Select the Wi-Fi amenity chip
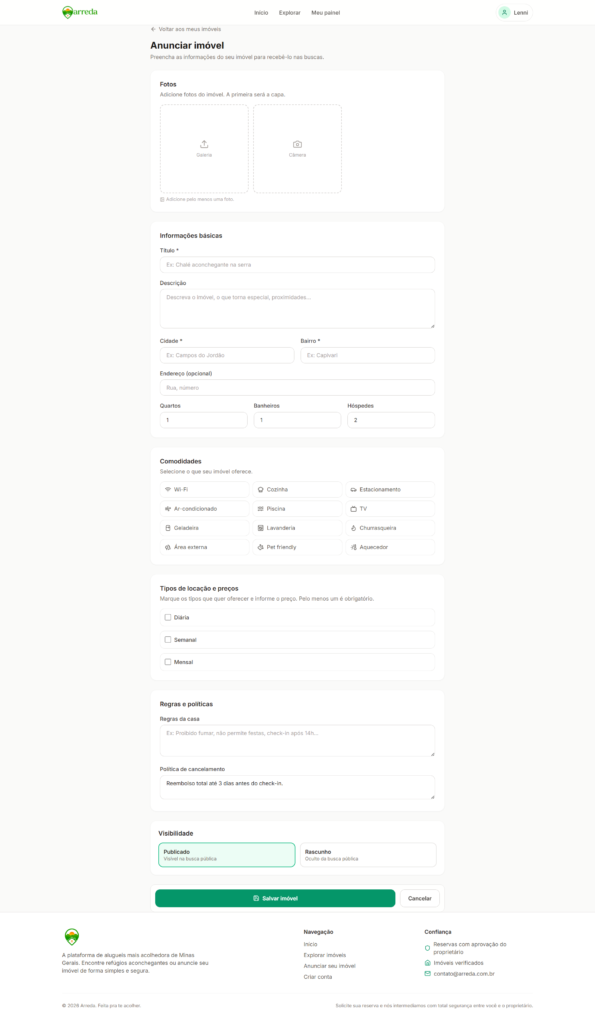Screen dimensions: 595x1024 204,489
